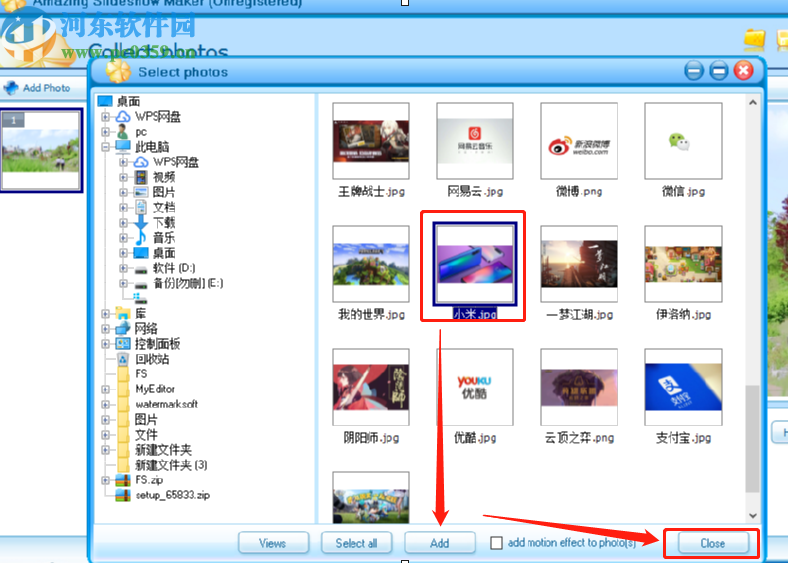
Task: Expand the WPS网盘 node under 桌面 root
Action: [x=105, y=117]
